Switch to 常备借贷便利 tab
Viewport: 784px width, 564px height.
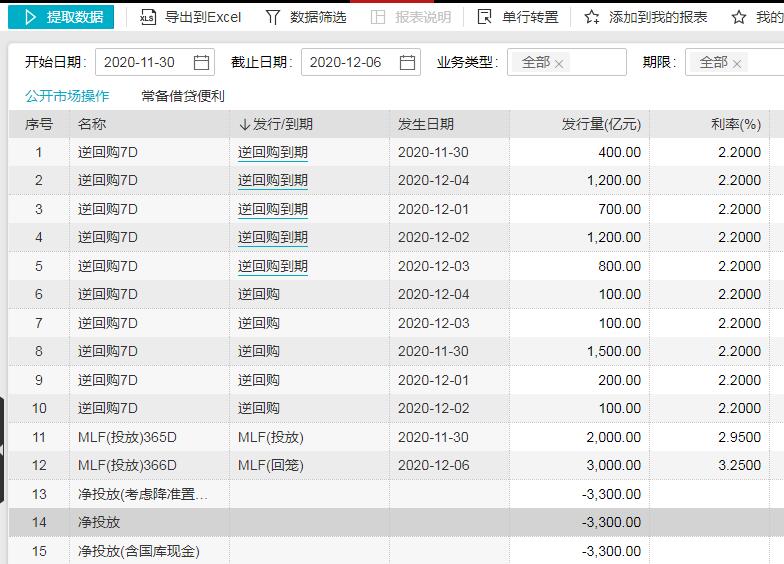(x=183, y=96)
